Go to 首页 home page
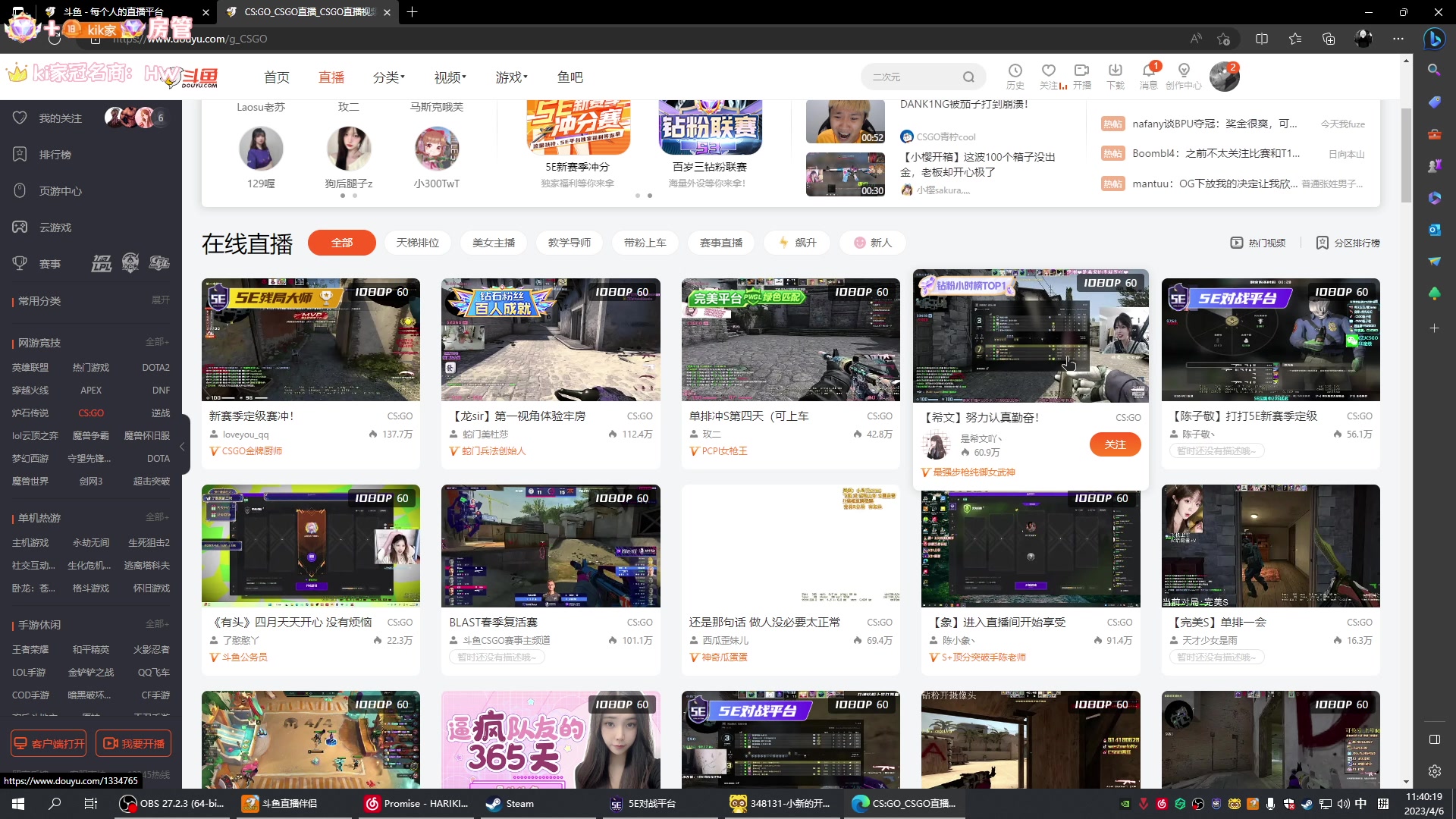Image resolution: width=1456 pixels, height=819 pixels. (277, 77)
